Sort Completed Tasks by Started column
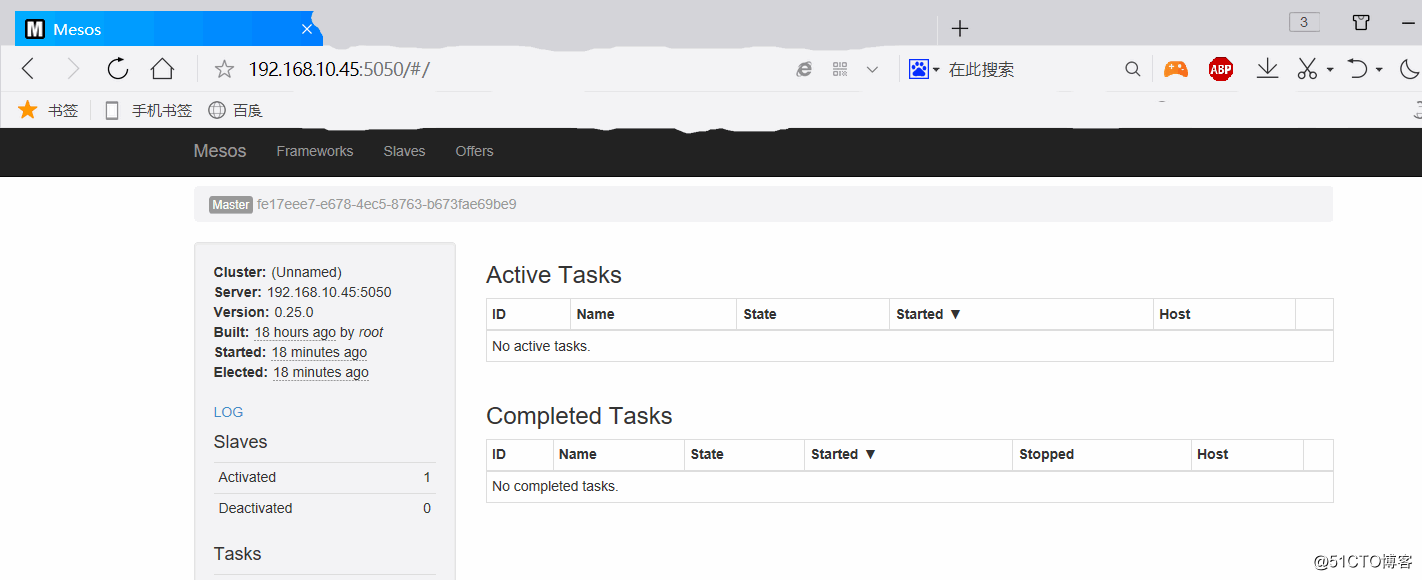 click(843, 454)
